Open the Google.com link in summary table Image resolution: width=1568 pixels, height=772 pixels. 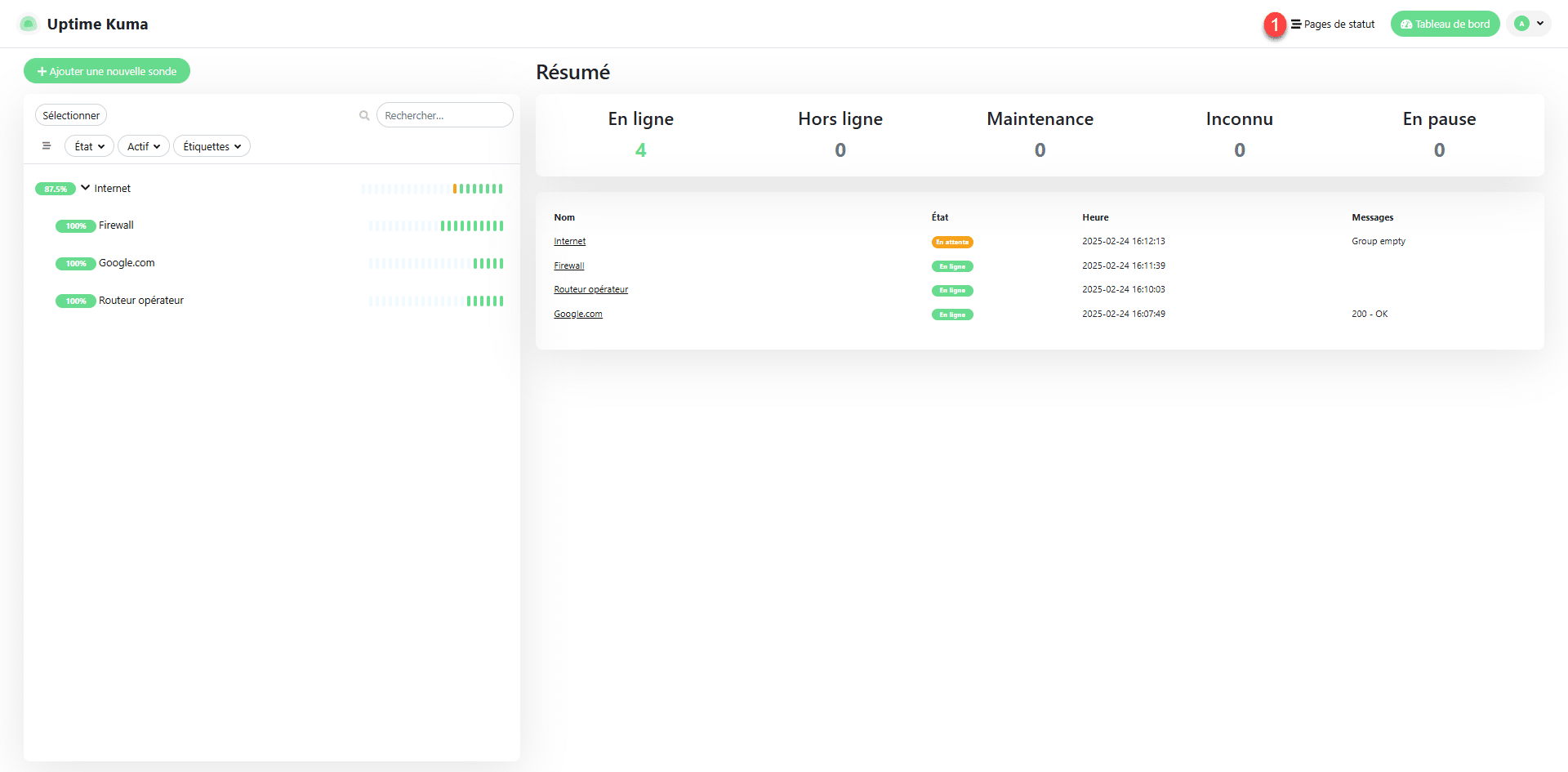coord(577,314)
